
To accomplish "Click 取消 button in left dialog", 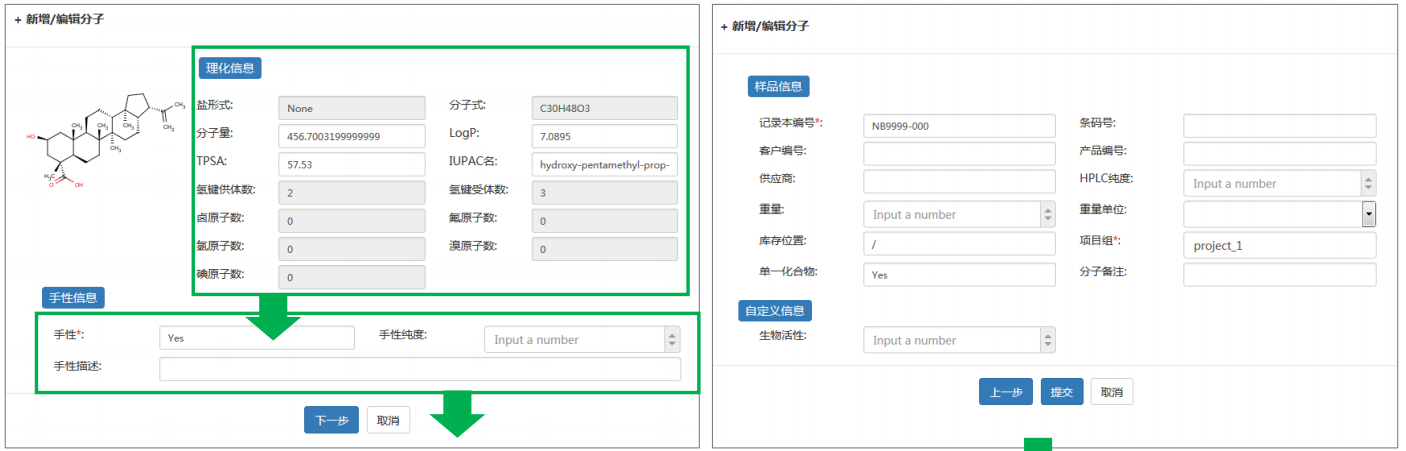I will [x=389, y=420].
